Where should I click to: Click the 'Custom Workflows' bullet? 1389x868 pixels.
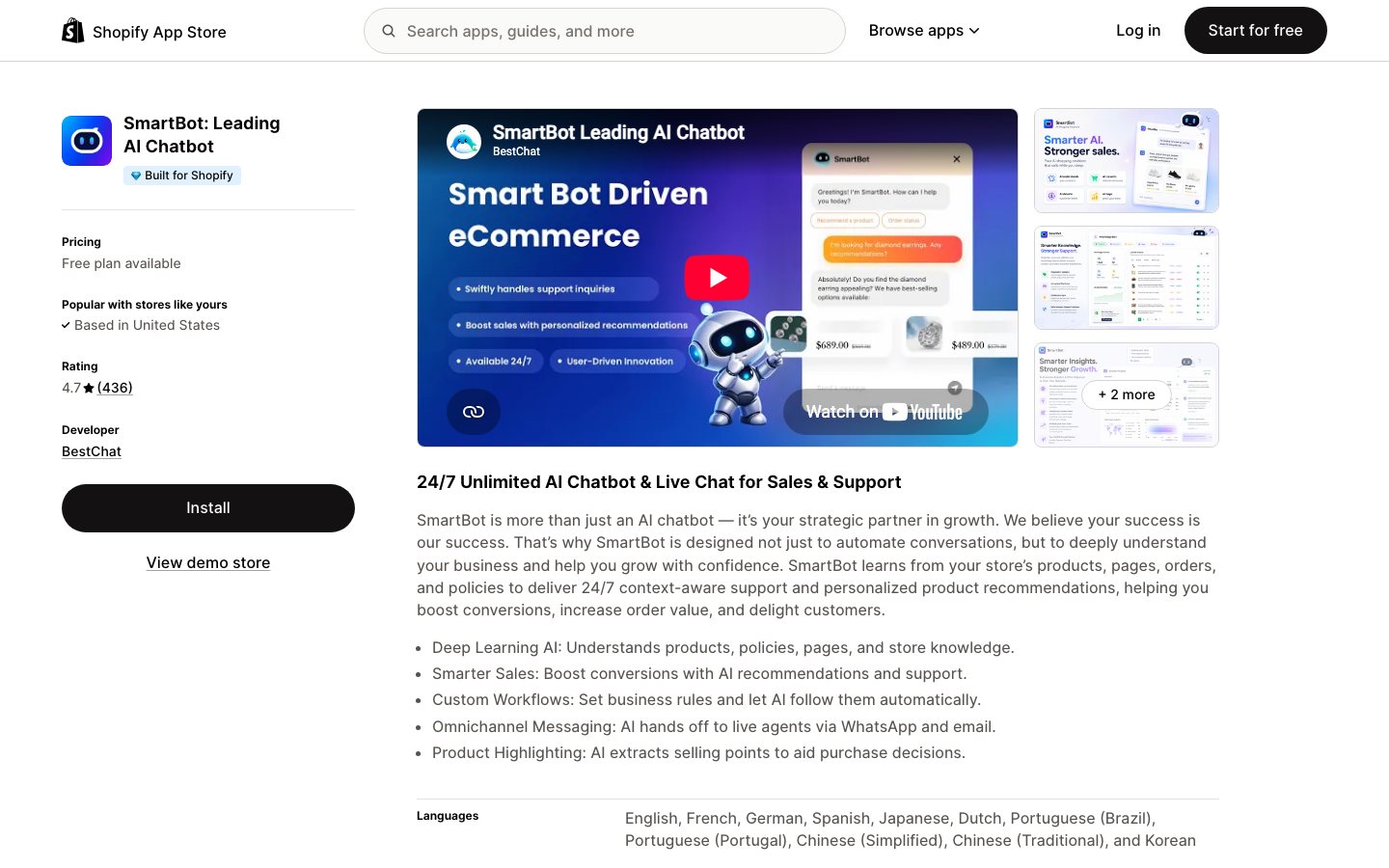706,700
